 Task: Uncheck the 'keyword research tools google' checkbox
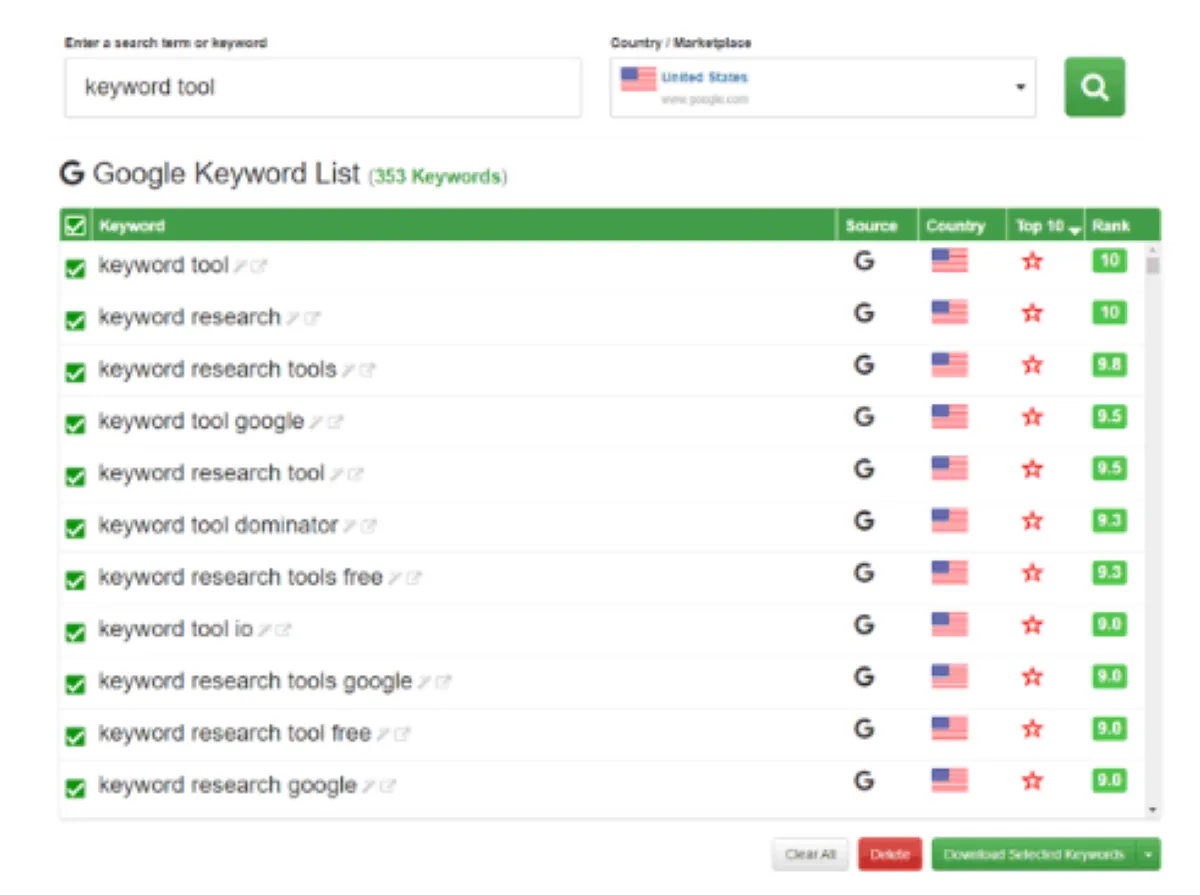click(x=75, y=685)
